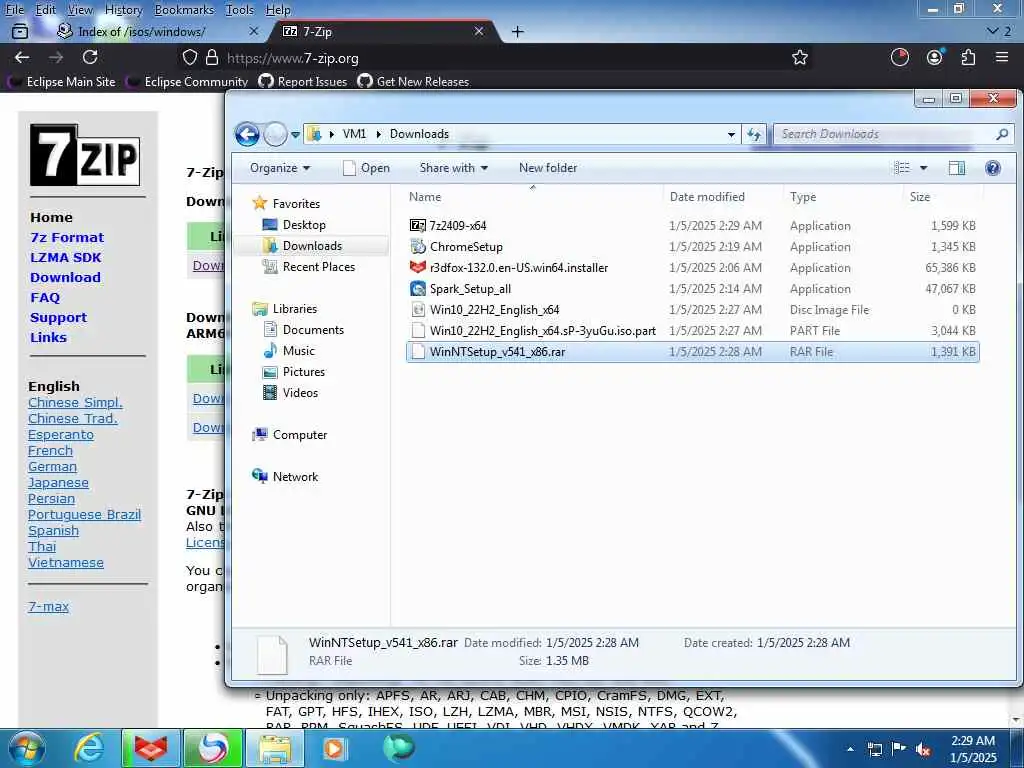Open the browser account profile icon
Screen dimensions: 1024x768
click(935, 57)
